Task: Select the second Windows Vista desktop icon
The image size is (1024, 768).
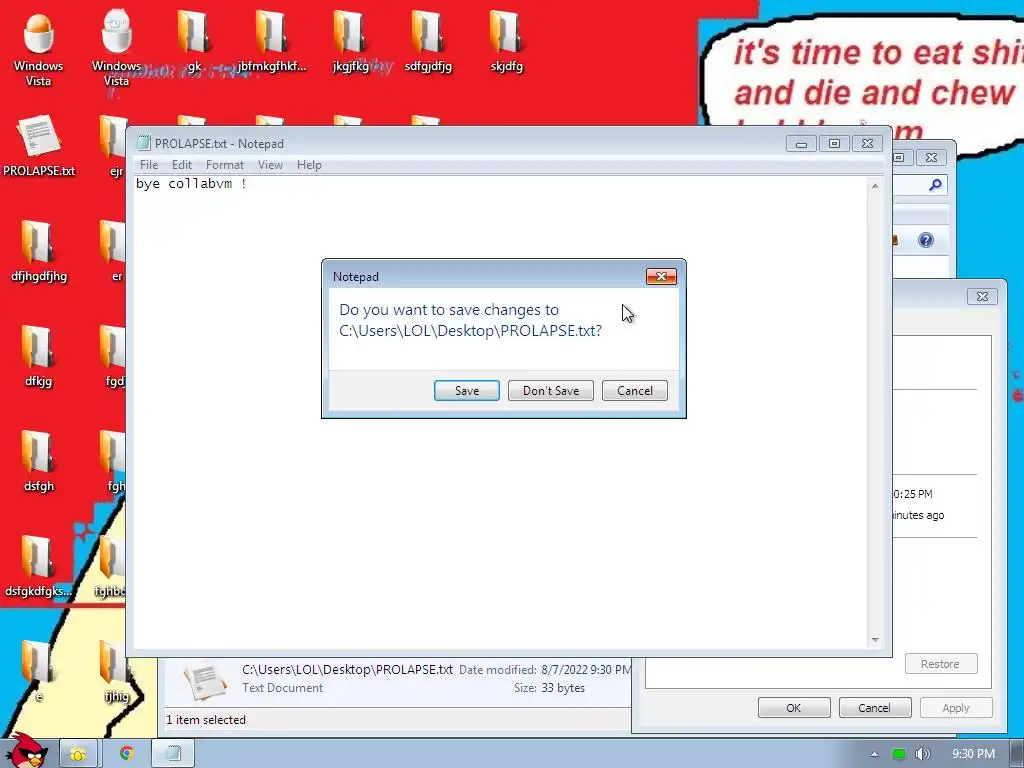Action: coord(116,49)
